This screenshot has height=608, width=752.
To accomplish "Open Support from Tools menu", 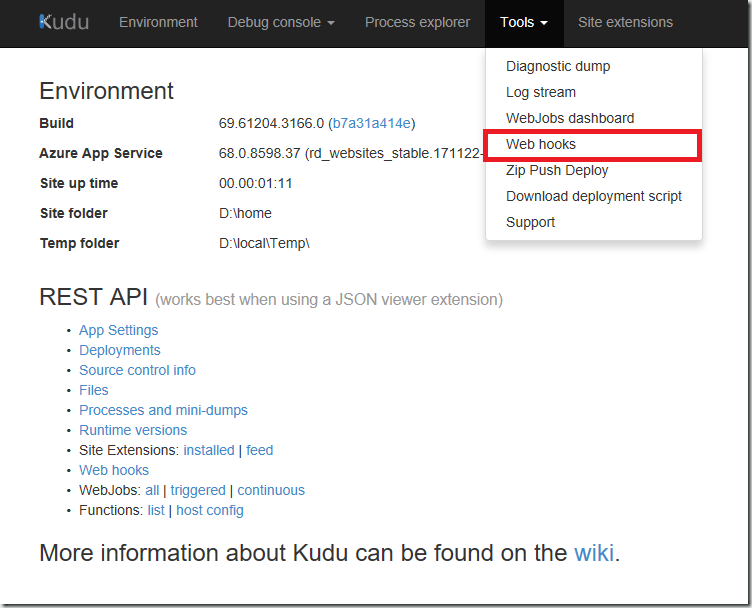I will point(530,222).
